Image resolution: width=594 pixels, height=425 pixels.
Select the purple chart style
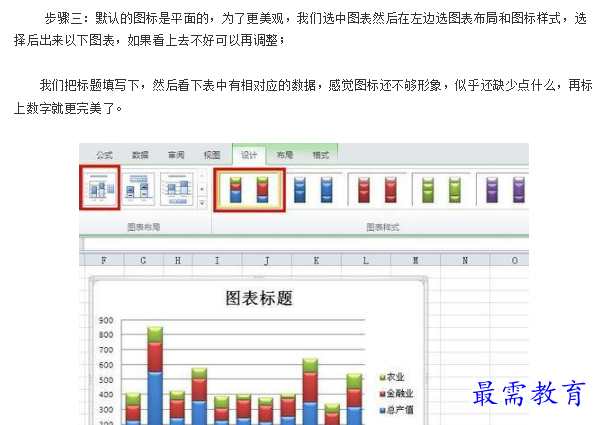[x=502, y=189]
